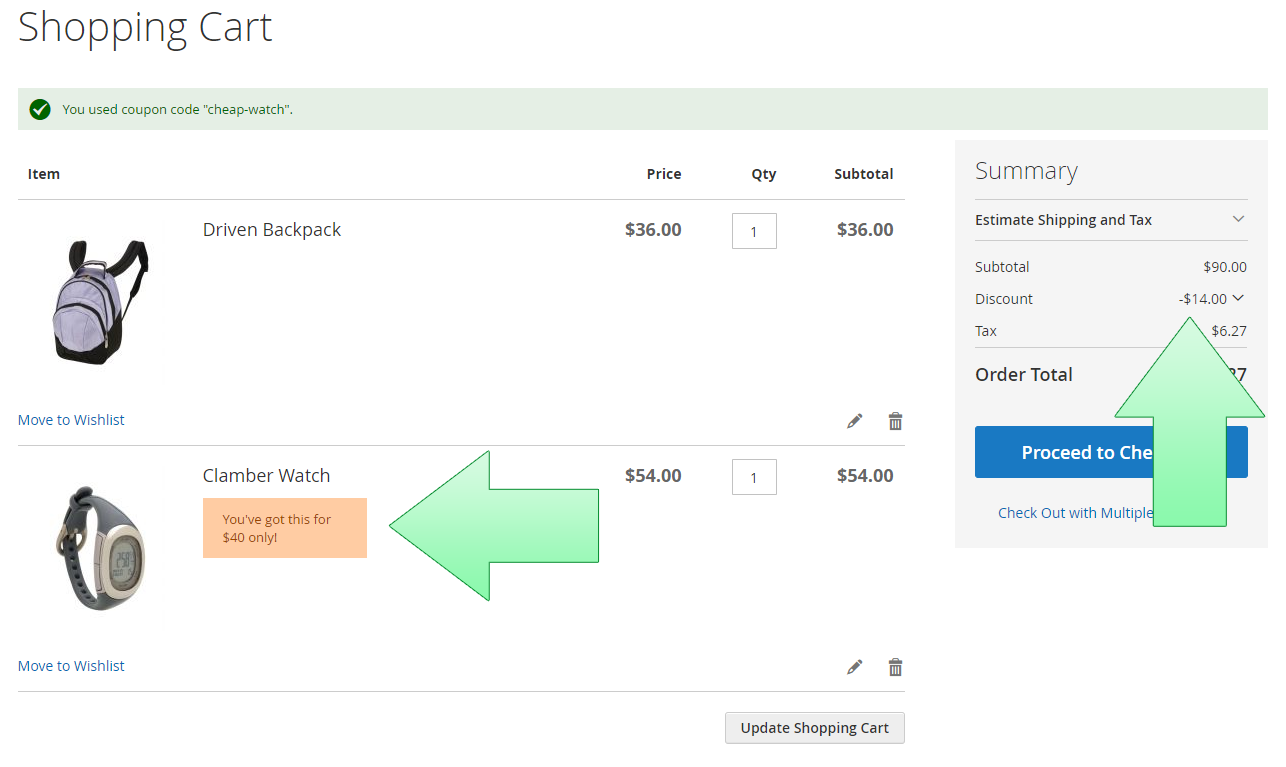
Task: Expand the Estimate Shipping and Tax section
Action: 1111,220
